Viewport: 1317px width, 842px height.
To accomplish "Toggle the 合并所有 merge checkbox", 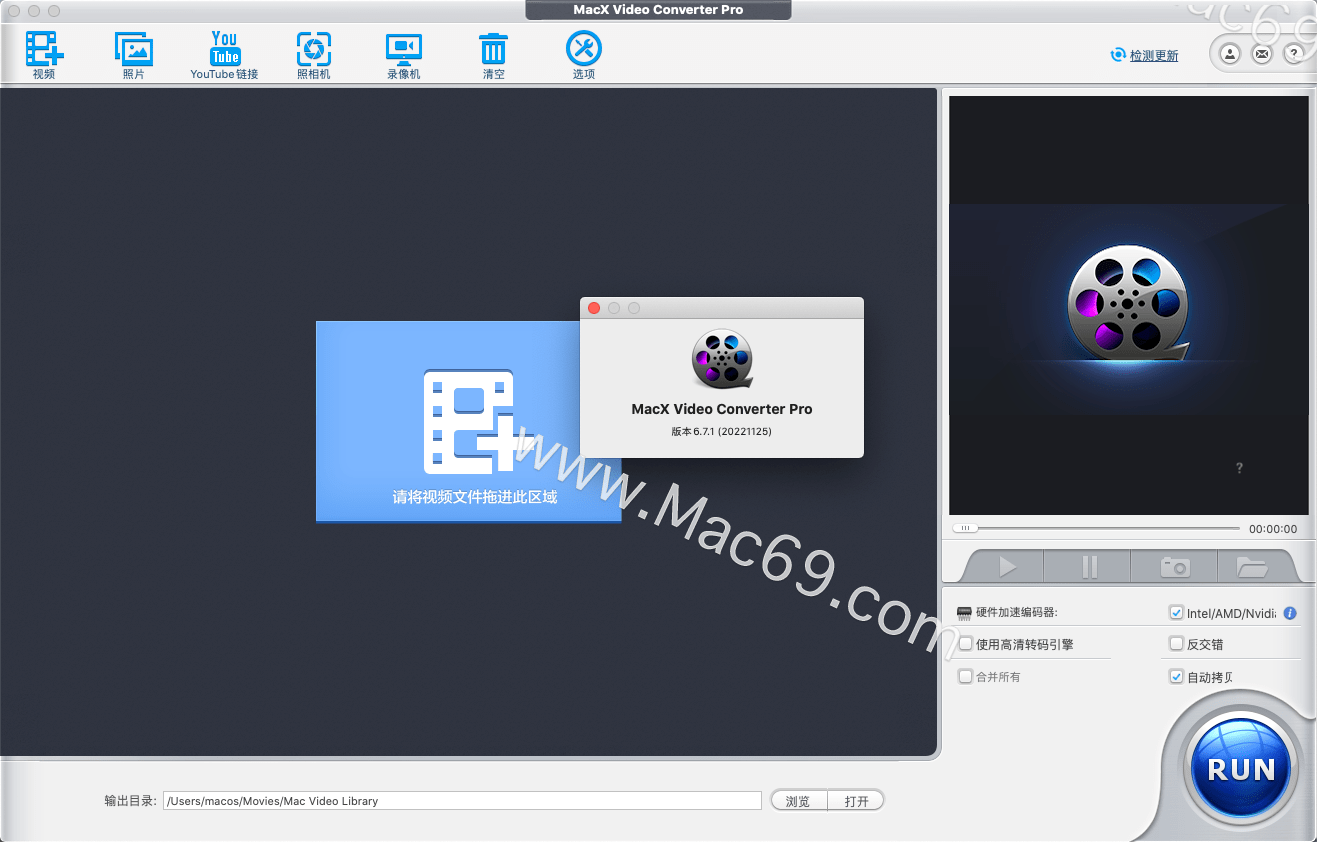I will click(965, 677).
